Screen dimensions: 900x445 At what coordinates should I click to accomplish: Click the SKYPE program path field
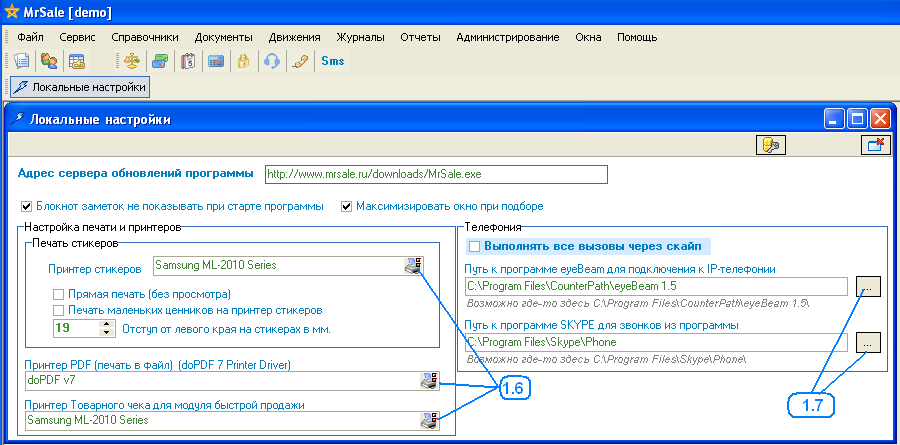tap(656, 342)
